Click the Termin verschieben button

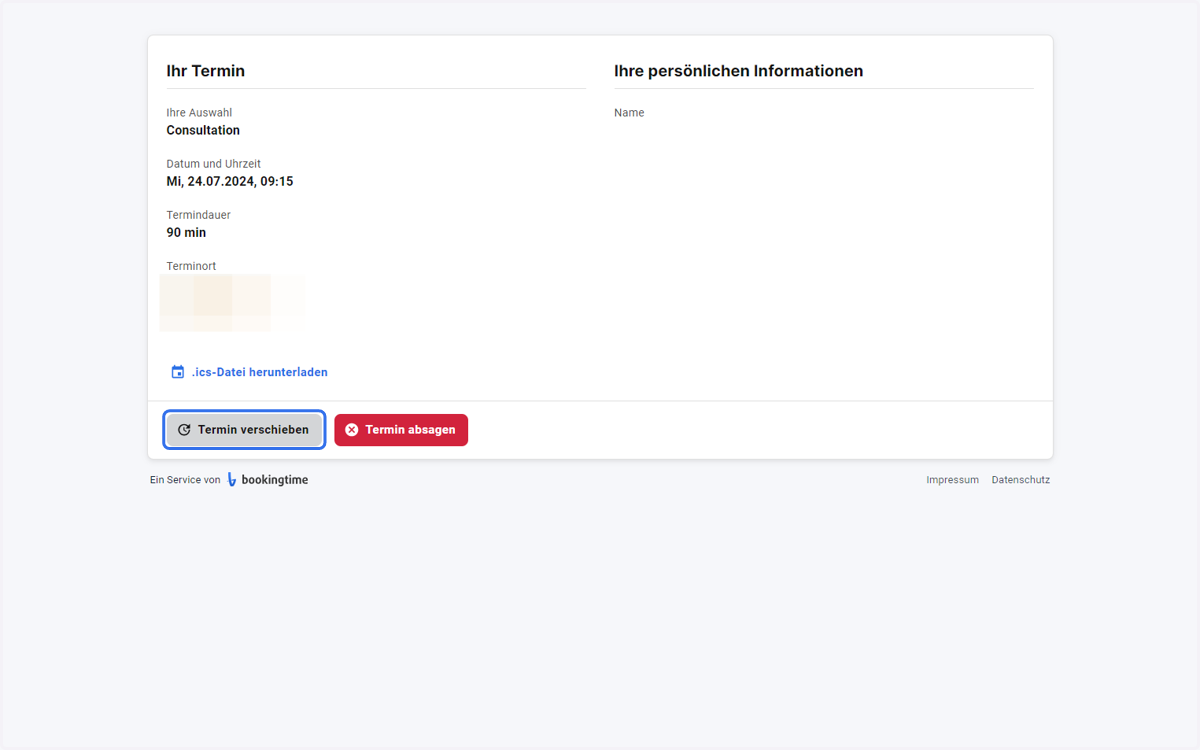pos(245,430)
